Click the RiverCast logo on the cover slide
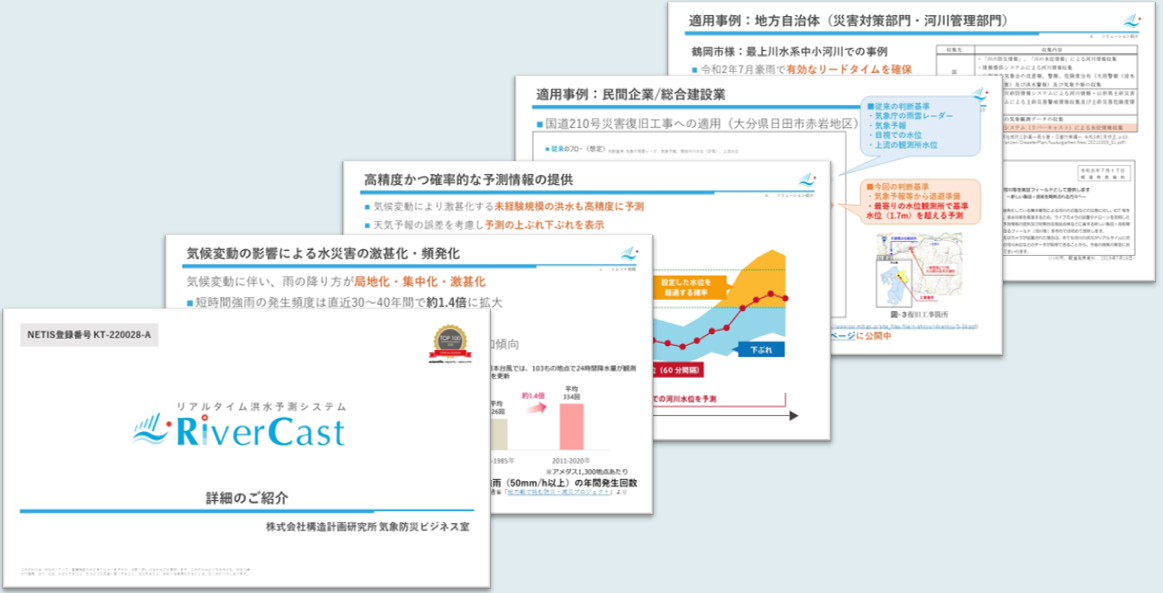The image size is (1163, 593). coord(239,431)
